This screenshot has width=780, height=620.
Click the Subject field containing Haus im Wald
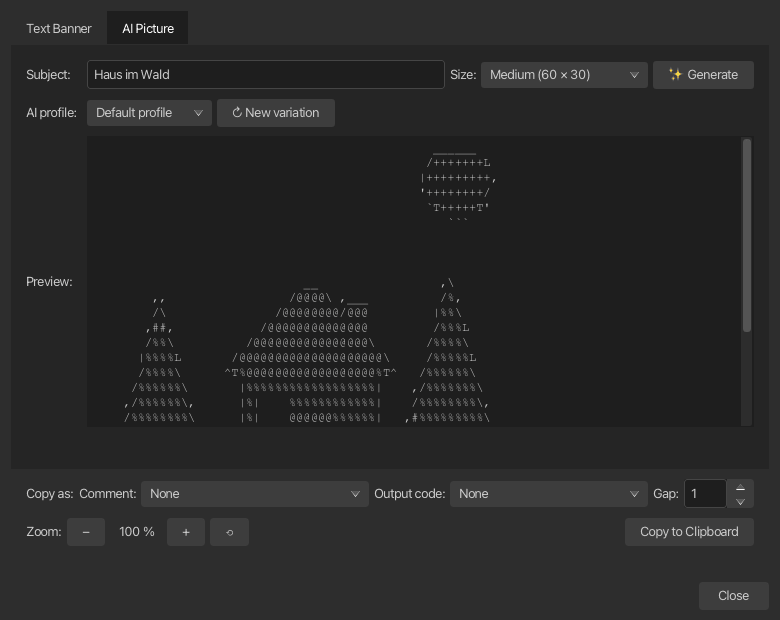pos(266,75)
